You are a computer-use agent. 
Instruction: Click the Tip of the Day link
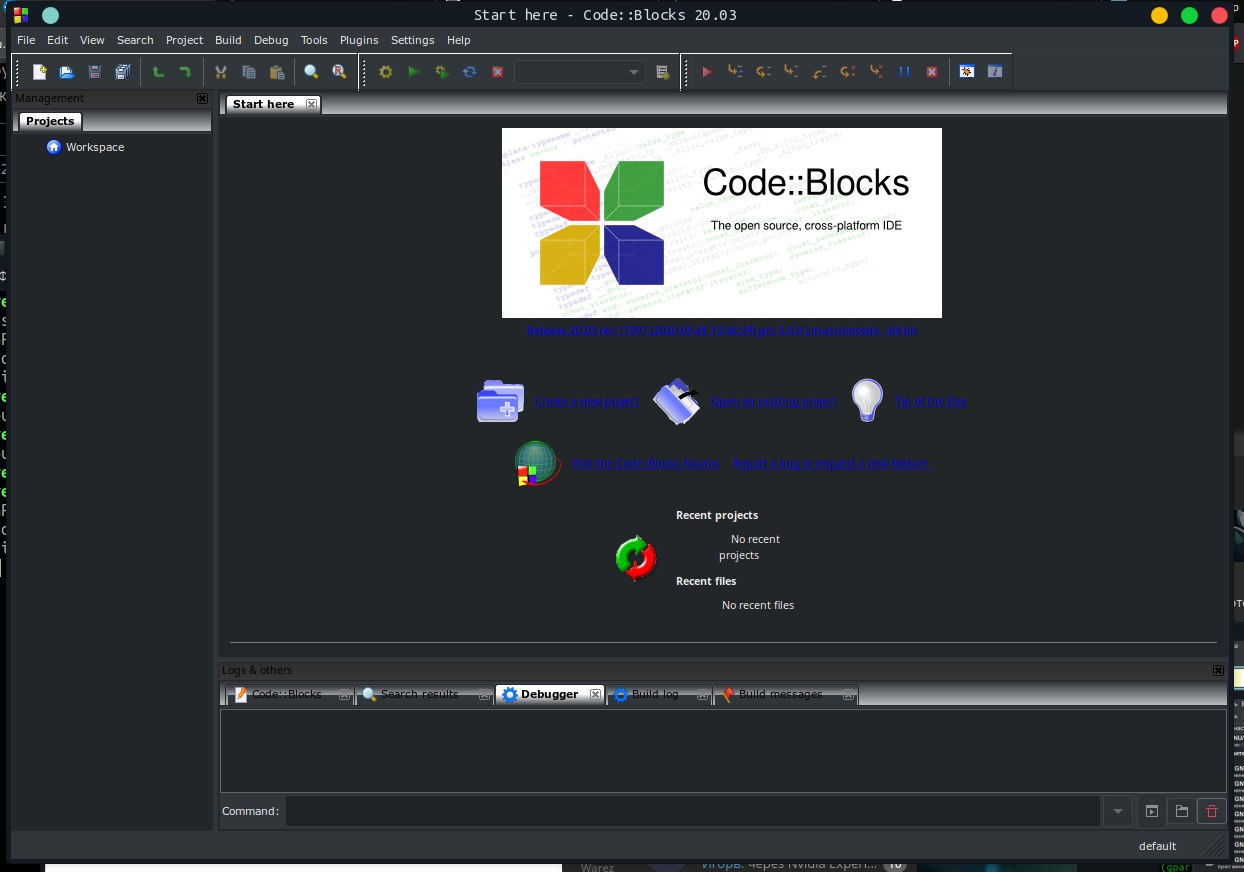pyautogui.click(x=931, y=401)
